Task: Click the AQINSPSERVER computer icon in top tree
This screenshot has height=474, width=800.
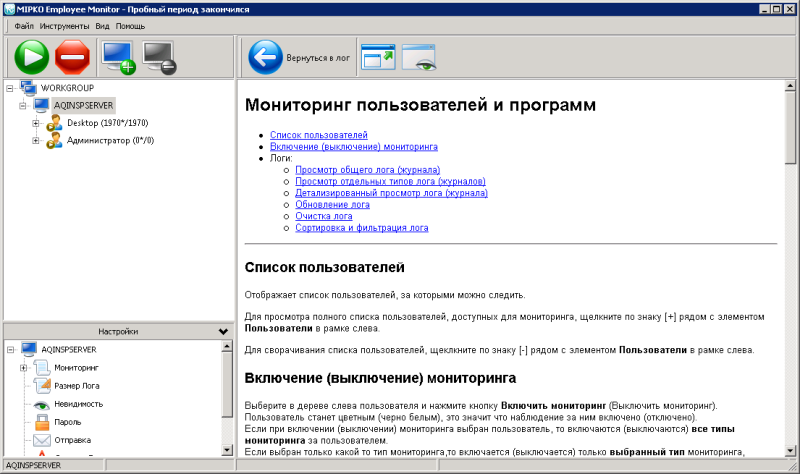Action: pyautogui.click(x=41, y=105)
